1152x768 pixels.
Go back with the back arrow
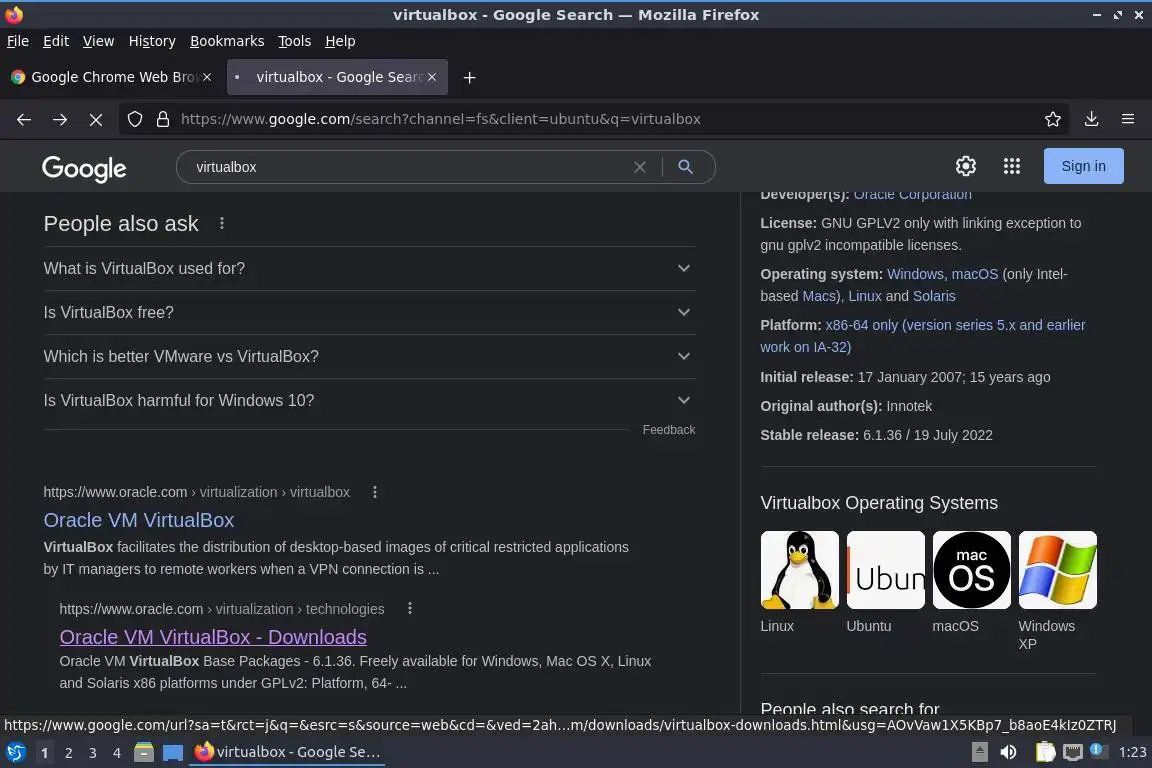click(x=24, y=119)
